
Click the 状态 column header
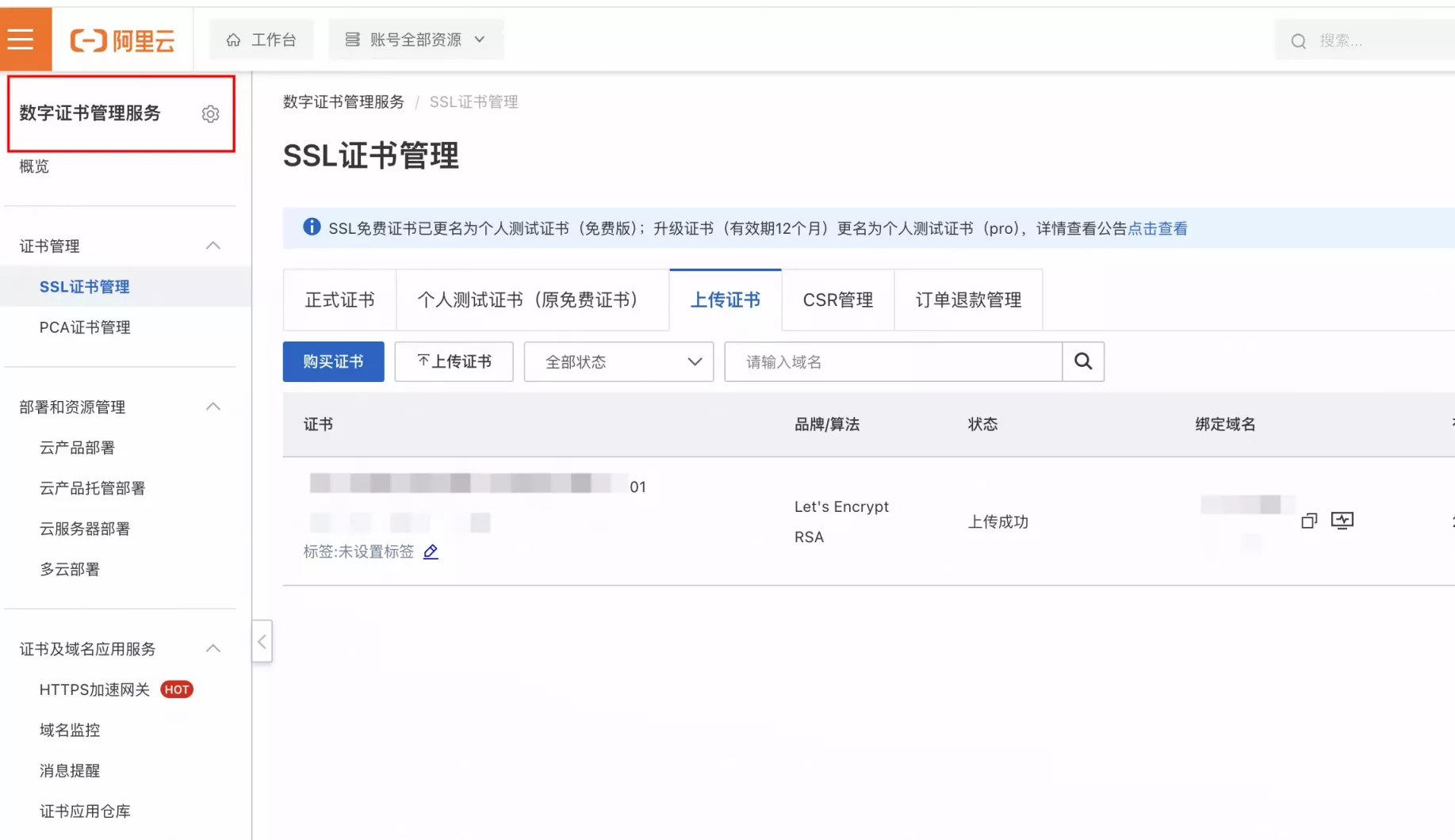click(x=982, y=424)
